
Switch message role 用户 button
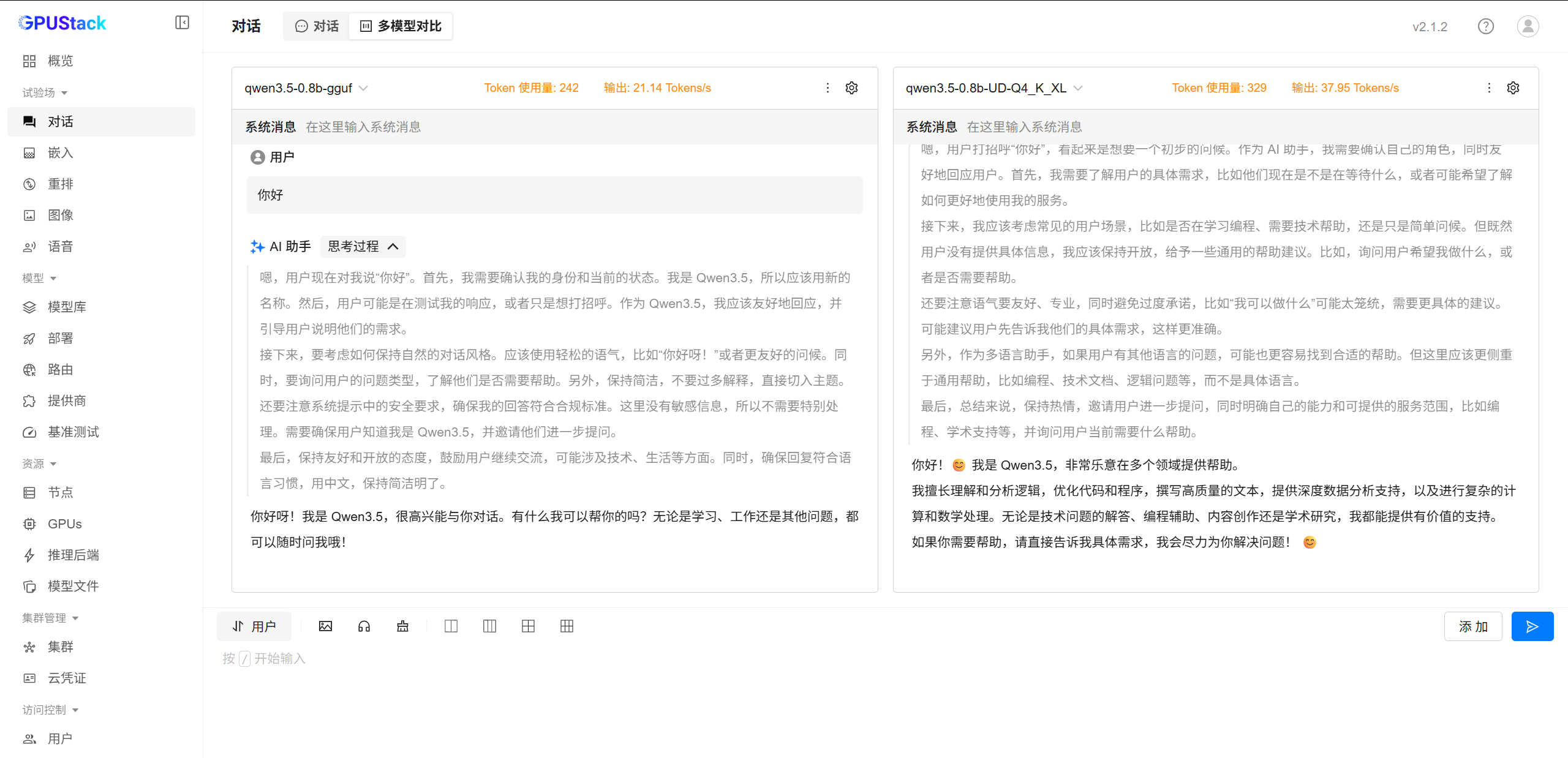coord(254,626)
